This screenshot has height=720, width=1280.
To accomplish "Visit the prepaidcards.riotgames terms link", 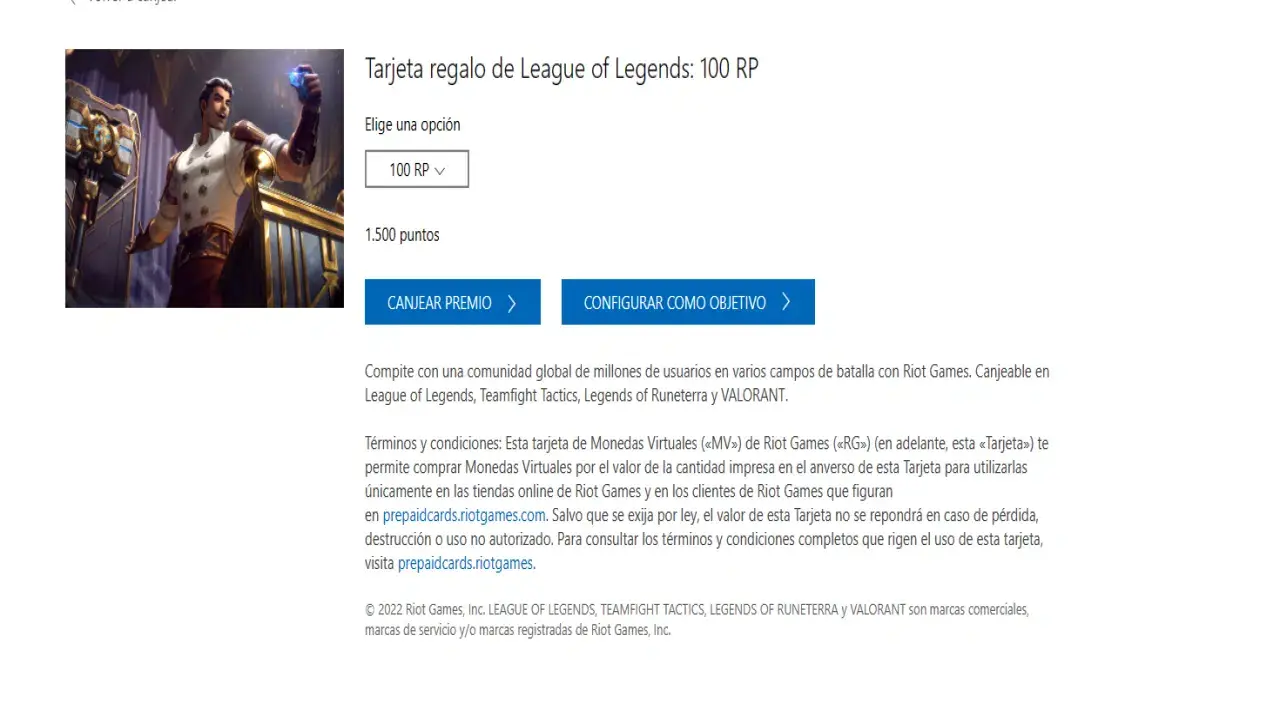I will pyautogui.click(x=465, y=564).
